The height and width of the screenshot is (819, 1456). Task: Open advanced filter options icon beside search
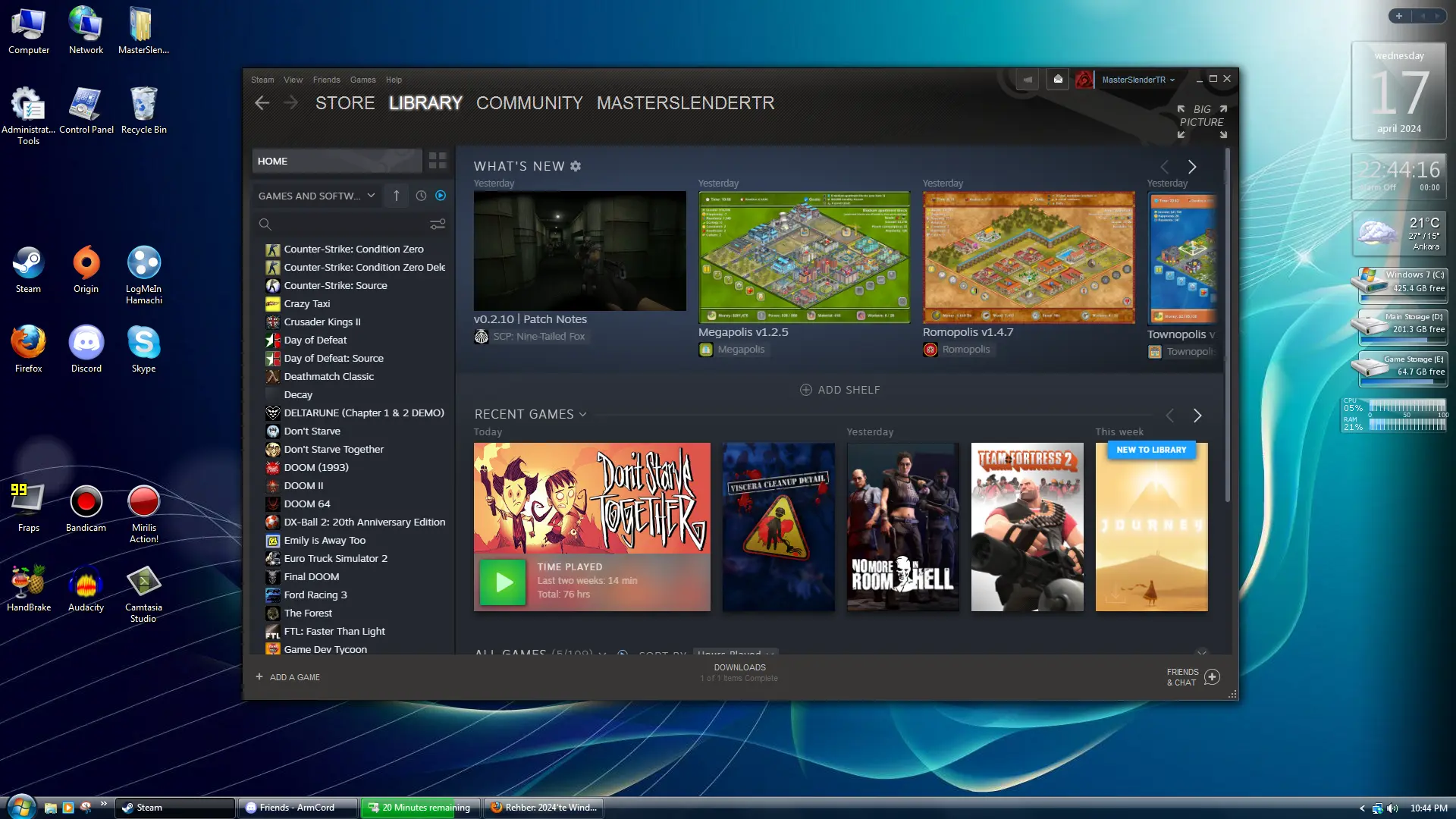(438, 224)
